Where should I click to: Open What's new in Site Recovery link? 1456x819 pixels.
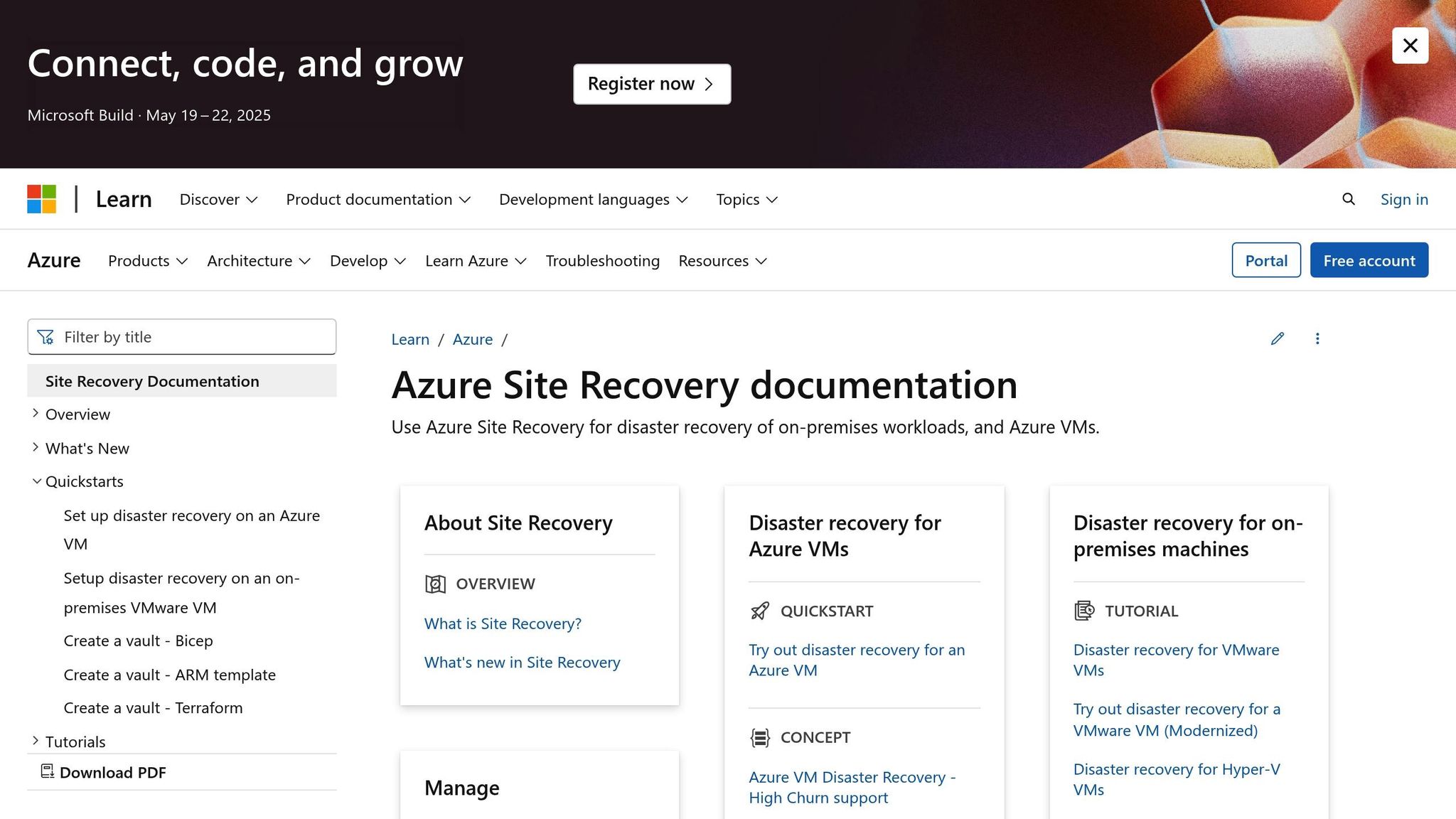coord(523,663)
